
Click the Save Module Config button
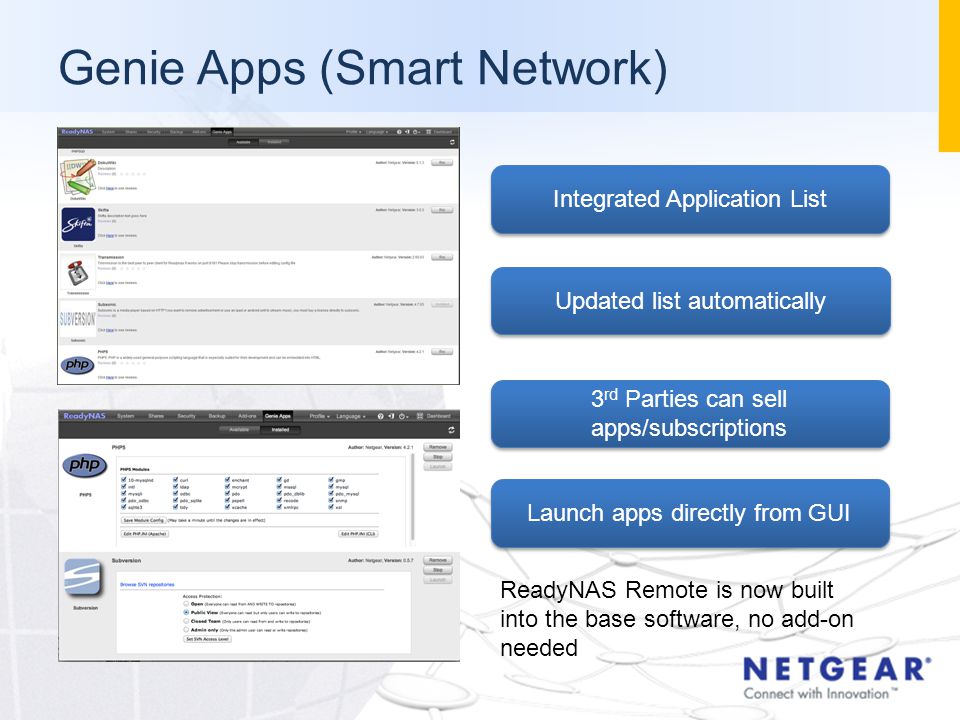pyautogui.click(x=143, y=520)
